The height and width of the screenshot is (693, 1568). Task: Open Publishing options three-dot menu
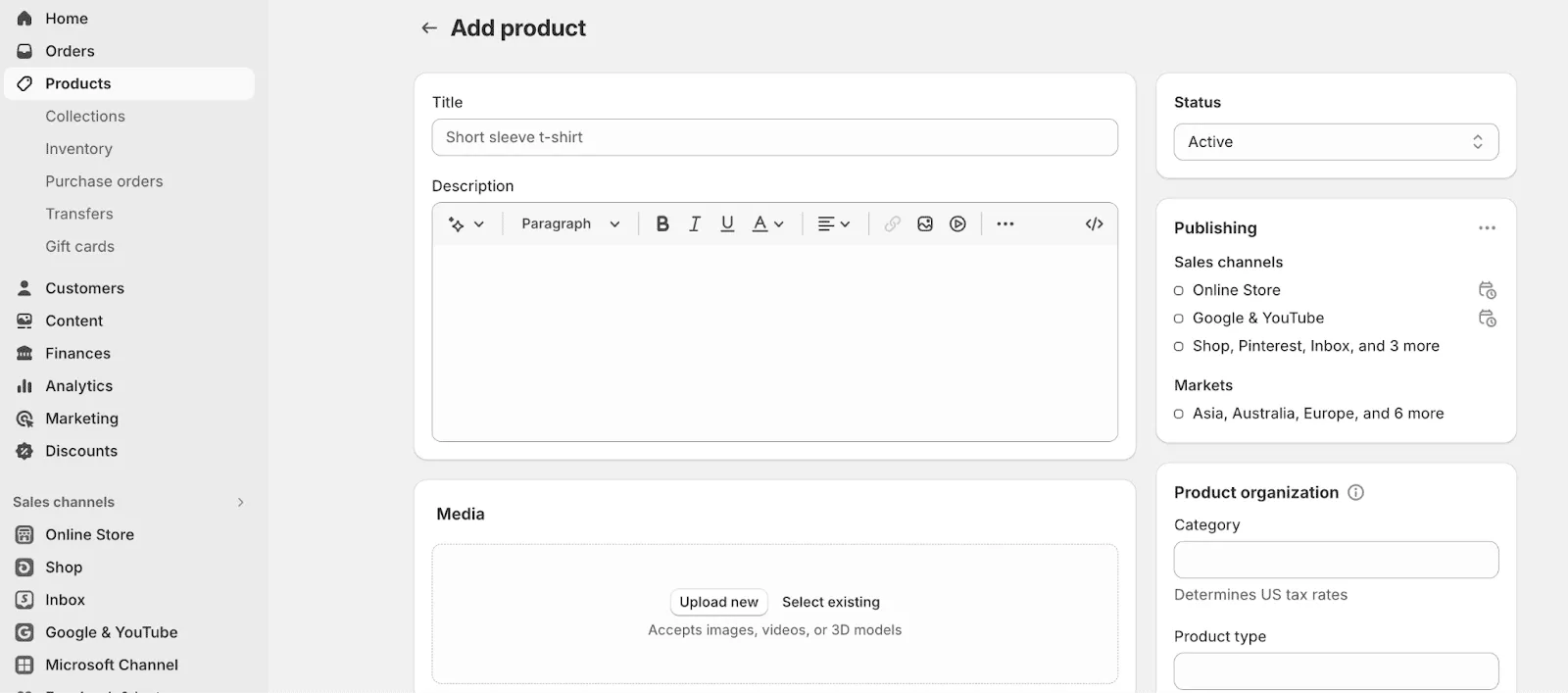click(x=1487, y=228)
